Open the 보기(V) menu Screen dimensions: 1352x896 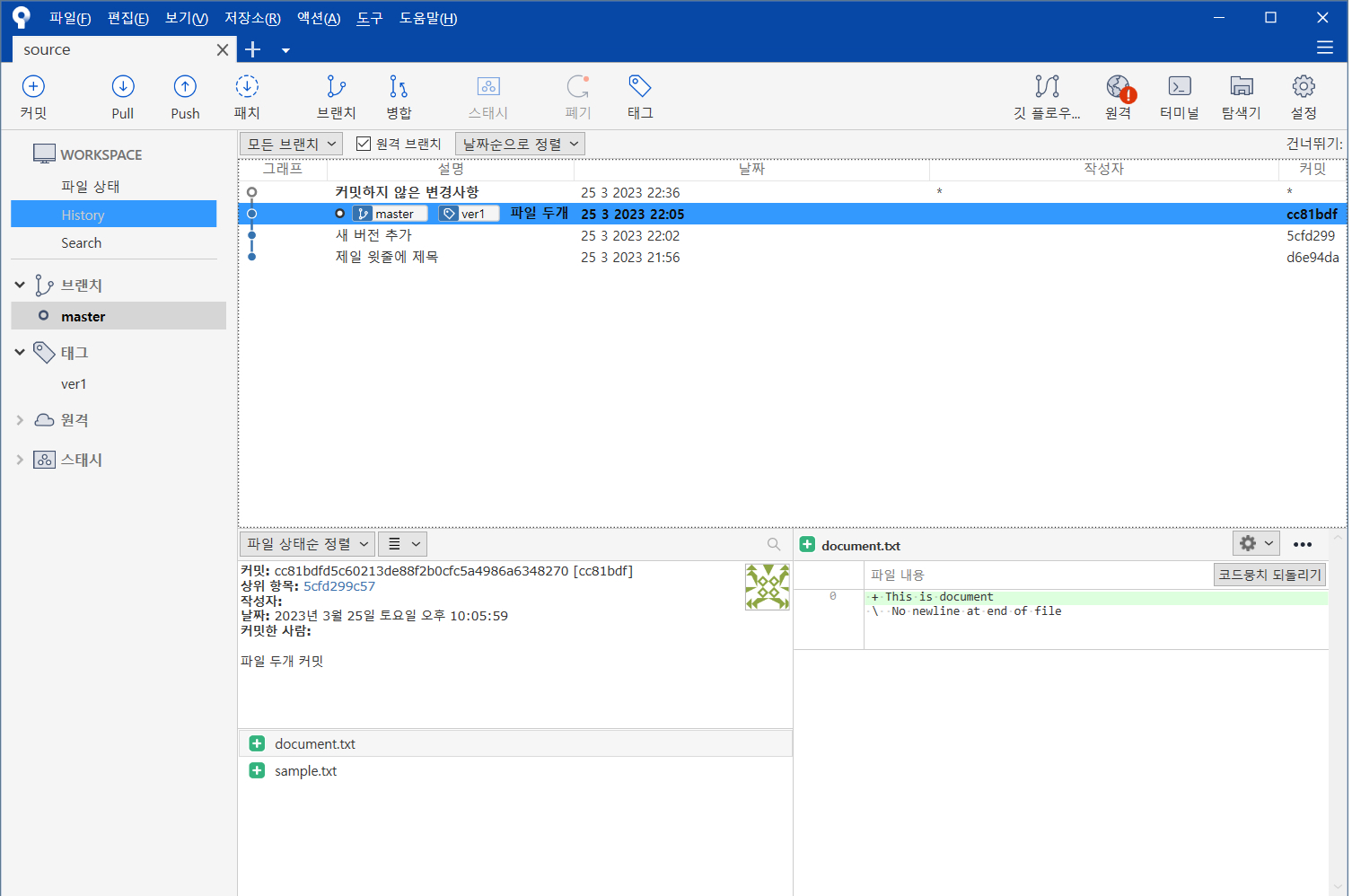tap(187, 18)
